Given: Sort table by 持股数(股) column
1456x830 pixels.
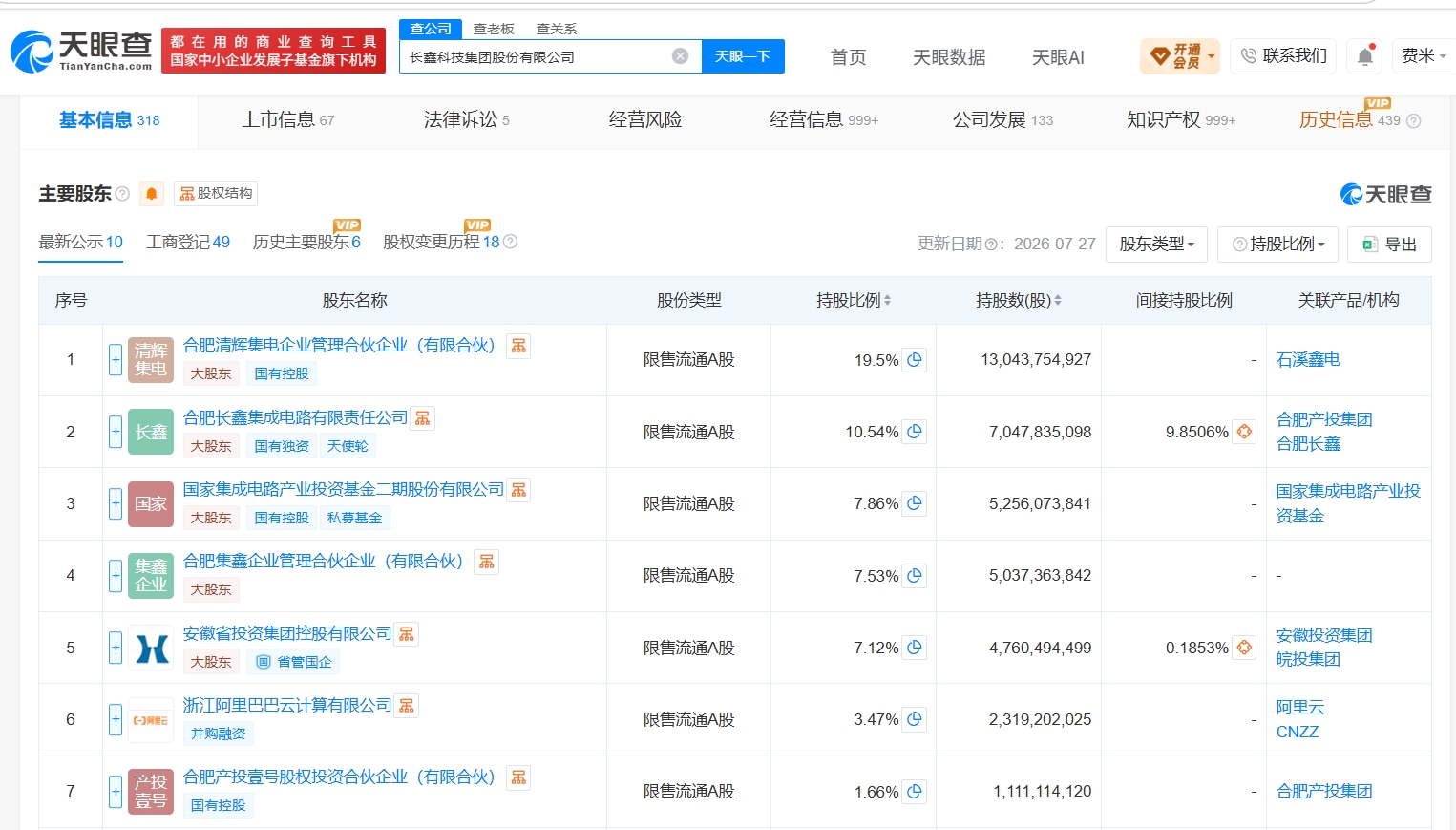Looking at the screenshot, I should click(1018, 300).
